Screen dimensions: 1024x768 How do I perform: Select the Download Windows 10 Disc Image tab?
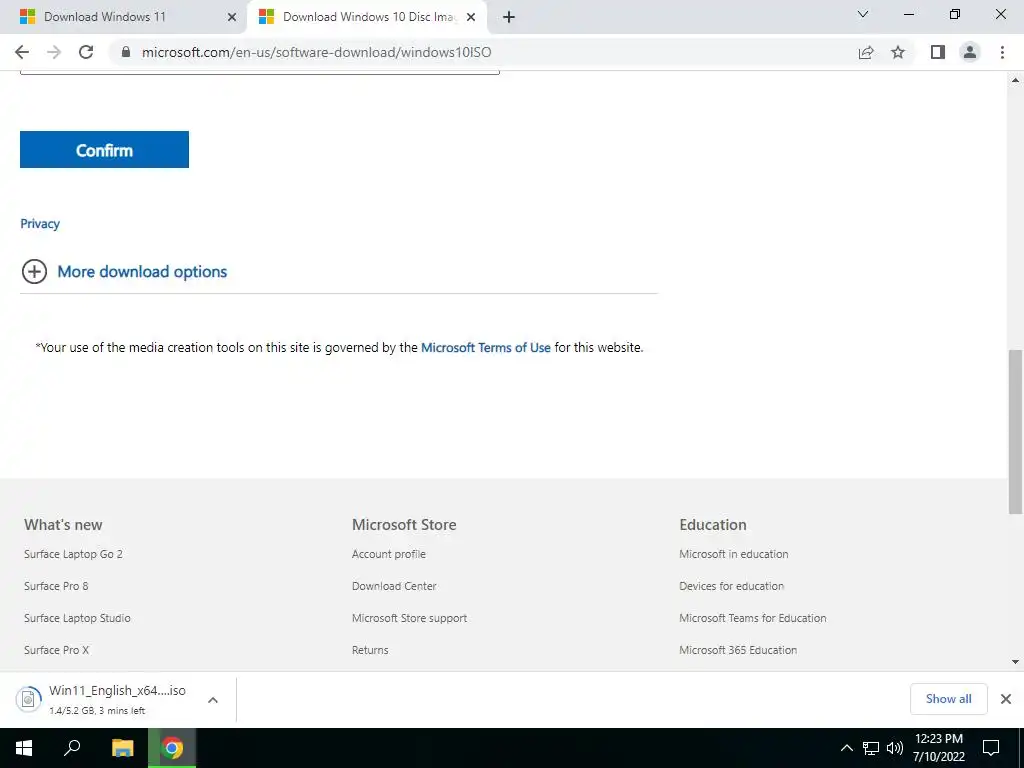point(366,17)
